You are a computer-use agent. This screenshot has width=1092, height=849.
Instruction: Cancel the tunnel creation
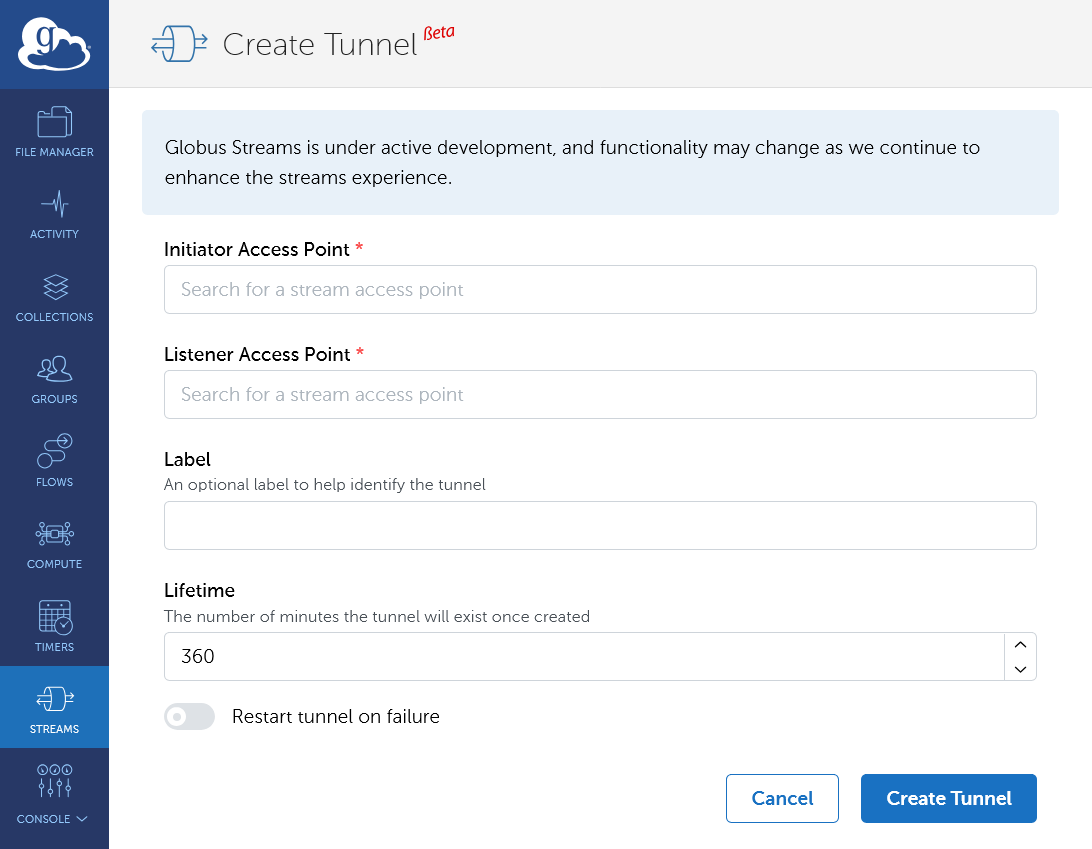[782, 798]
